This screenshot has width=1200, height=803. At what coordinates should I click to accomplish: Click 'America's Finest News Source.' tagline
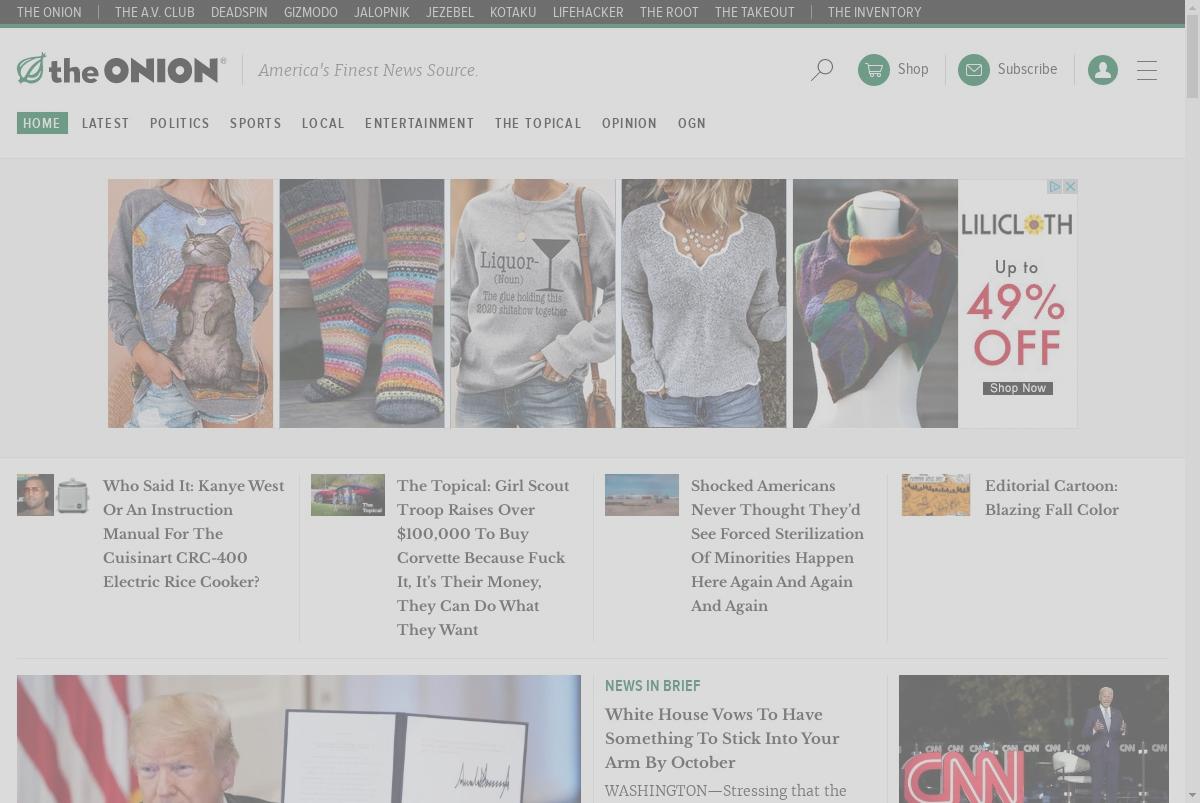368,70
